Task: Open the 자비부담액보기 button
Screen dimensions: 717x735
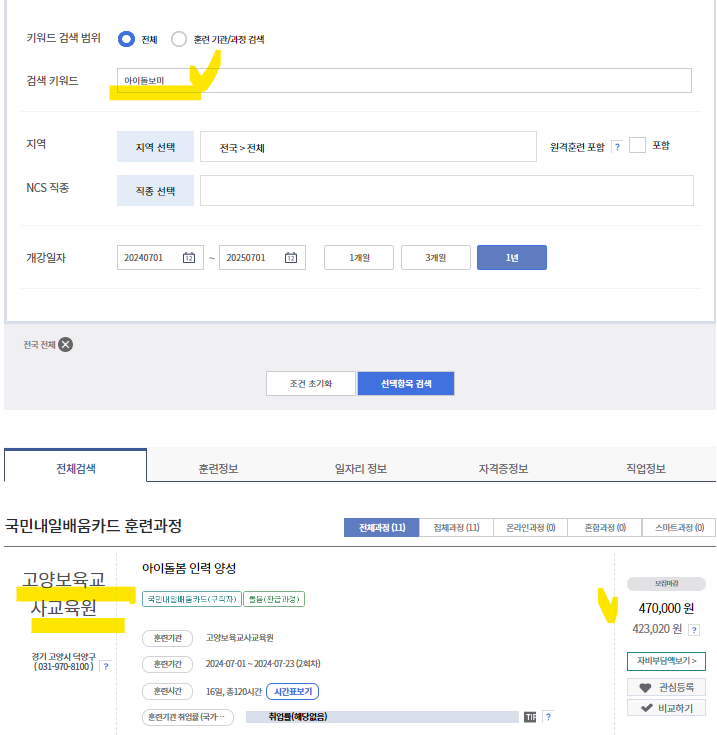Action: coord(666,661)
